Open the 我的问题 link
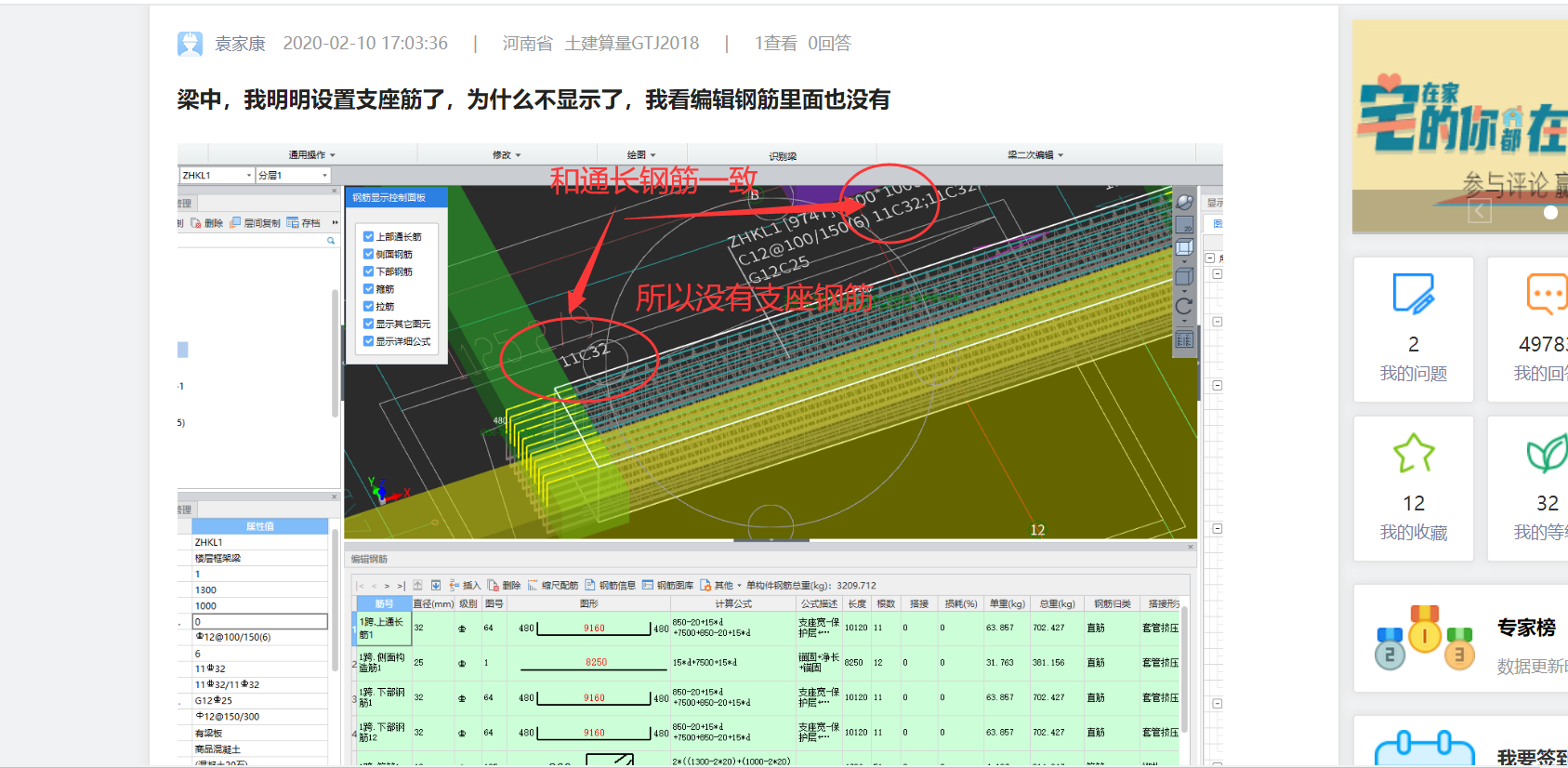Image resolution: width=1568 pixels, height=768 pixels. pos(1414,374)
